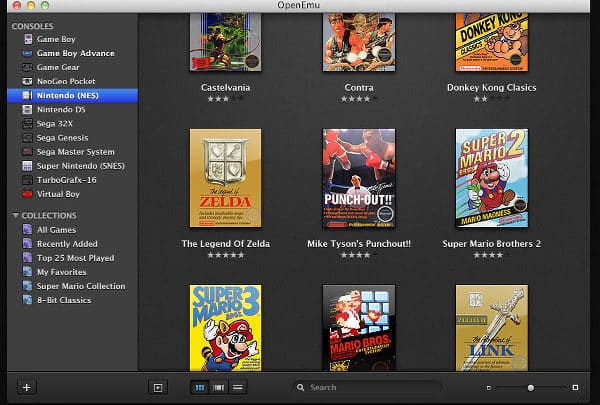600x405 pixels.
Task: Click the 8-Bit Classics collection icon
Action: 28,300
